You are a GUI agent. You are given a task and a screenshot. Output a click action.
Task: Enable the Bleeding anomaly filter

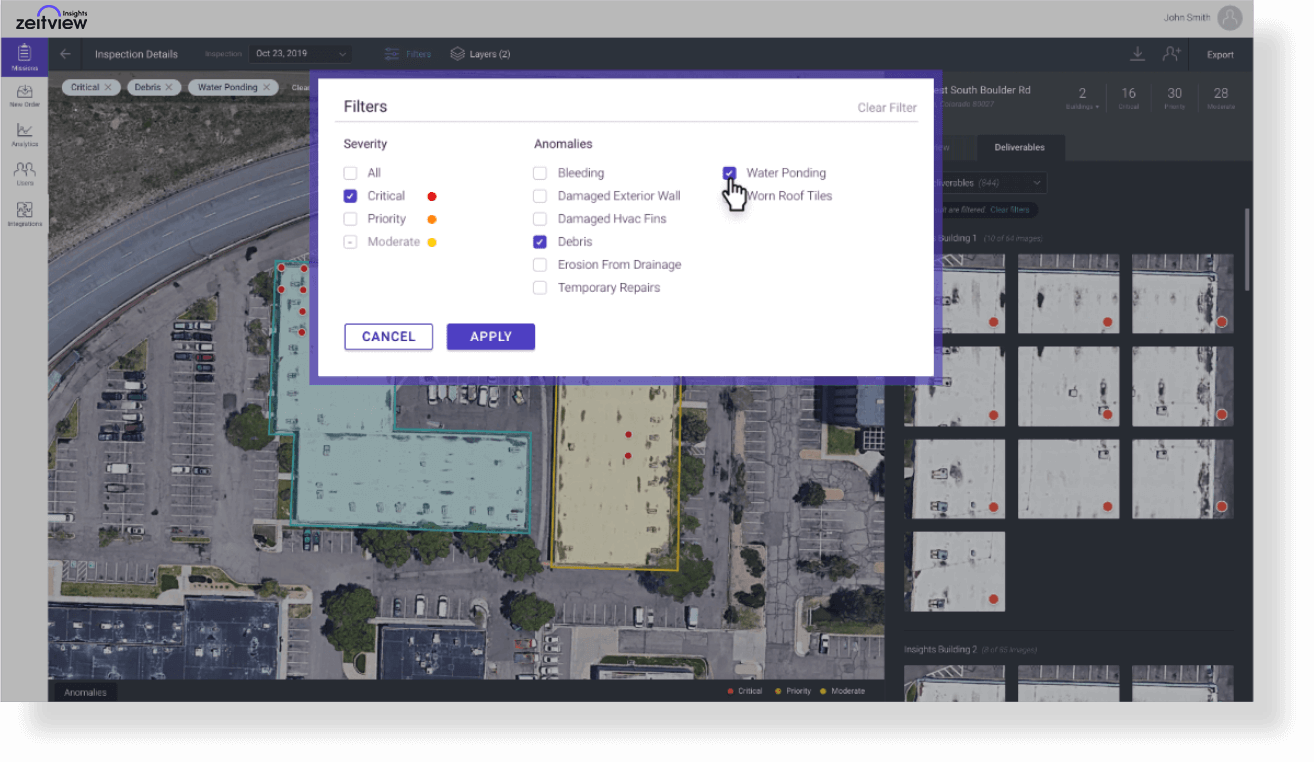pyautogui.click(x=540, y=172)
